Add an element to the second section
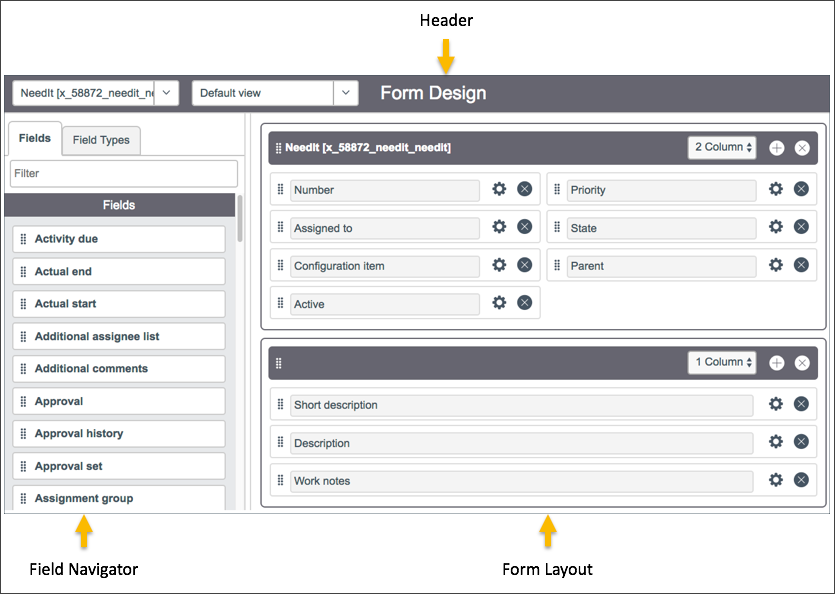 776,363
